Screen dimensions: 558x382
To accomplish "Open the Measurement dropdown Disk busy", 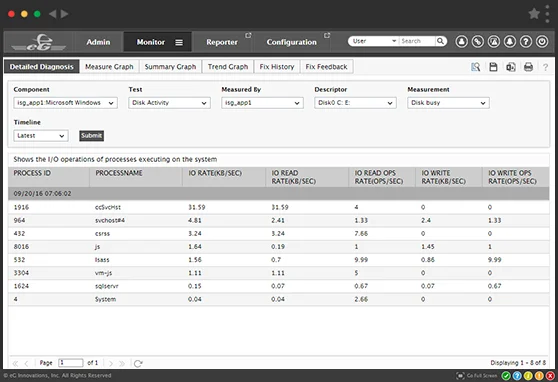I will pos(448,103).
